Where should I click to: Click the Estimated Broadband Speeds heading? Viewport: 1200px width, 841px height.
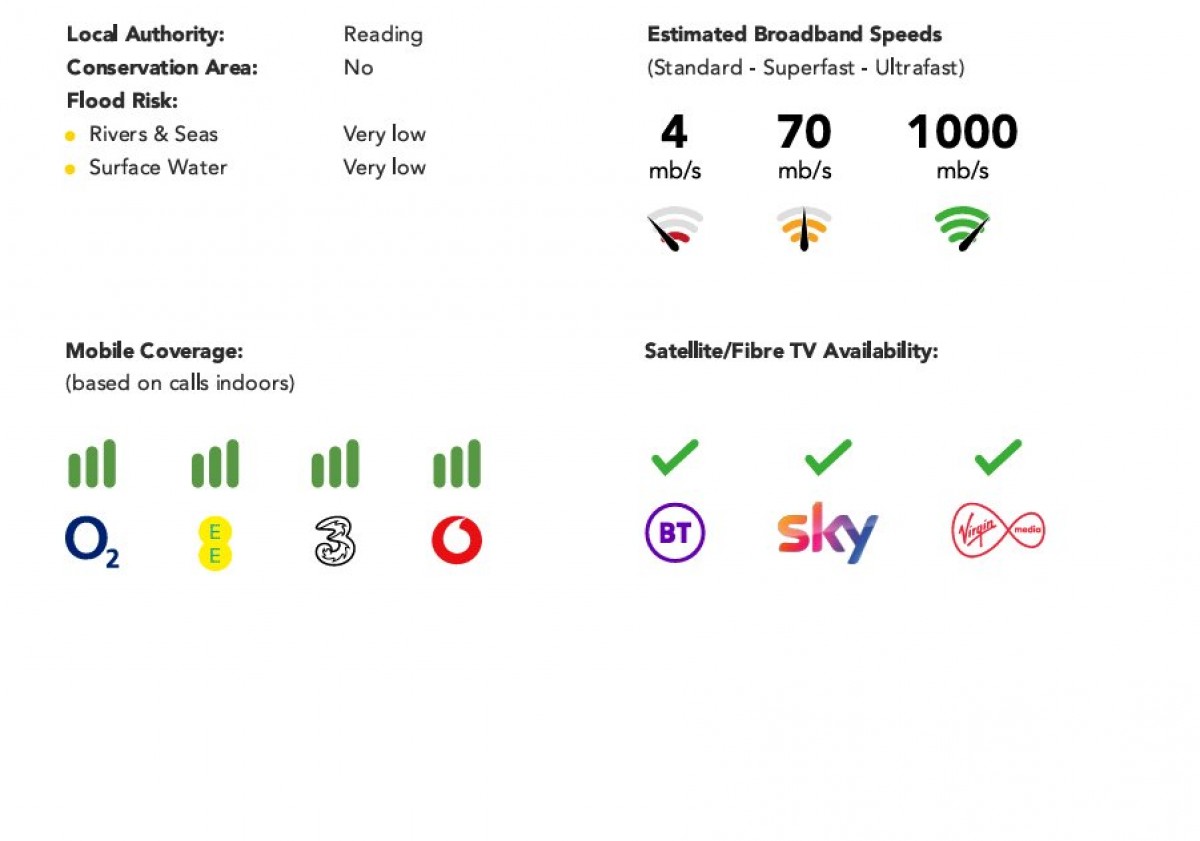pyautogui.click(x=795, y=34)
